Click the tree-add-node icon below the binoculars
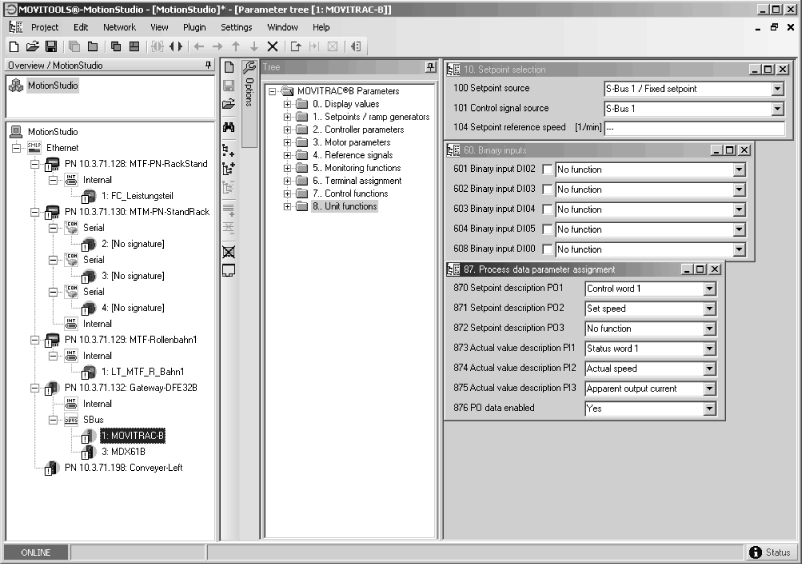 229,150
